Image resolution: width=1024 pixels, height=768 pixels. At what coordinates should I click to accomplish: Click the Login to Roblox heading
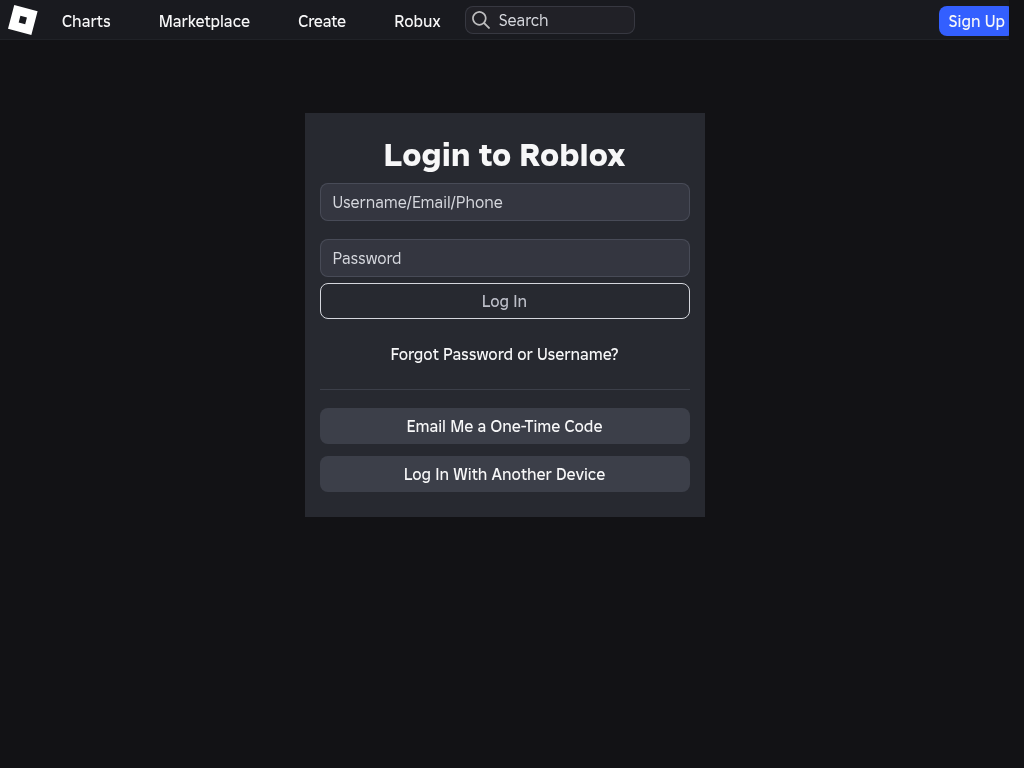[x=504, y=155]
